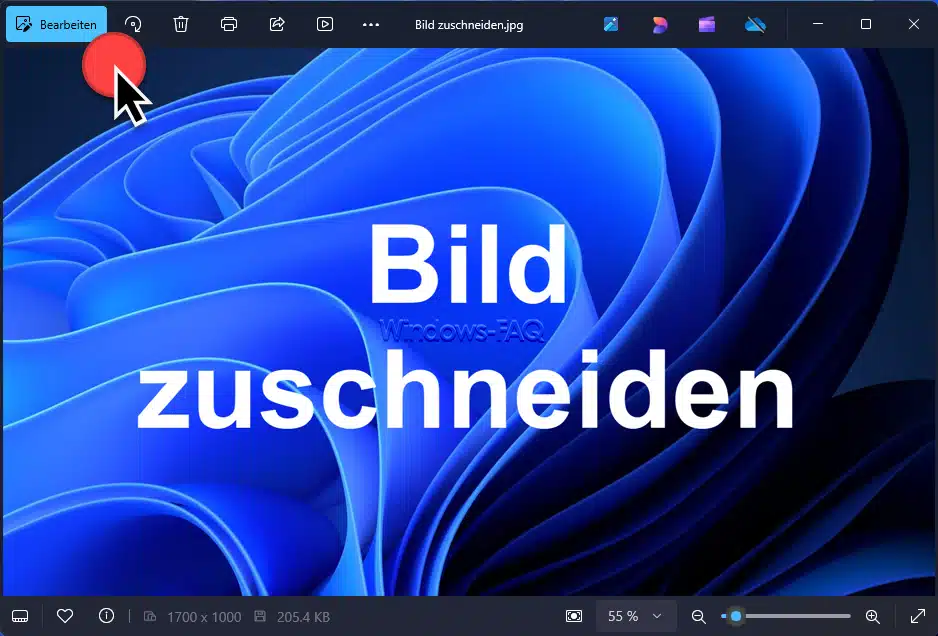Click the 1700 x 1000 dimensions text
Viewport: 938px width, 636px height.
(204, 617)
